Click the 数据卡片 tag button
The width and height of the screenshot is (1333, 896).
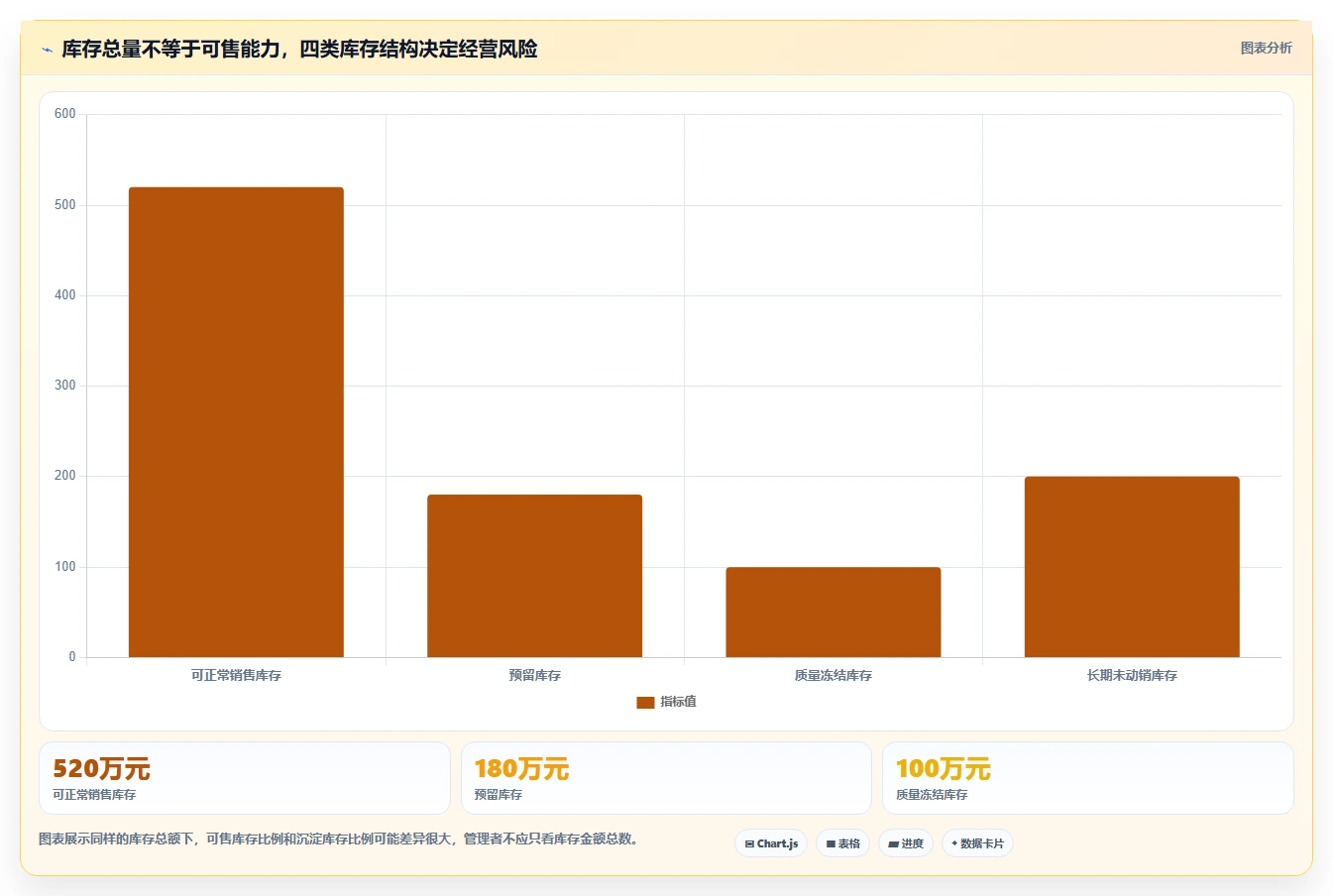[977, 843]
